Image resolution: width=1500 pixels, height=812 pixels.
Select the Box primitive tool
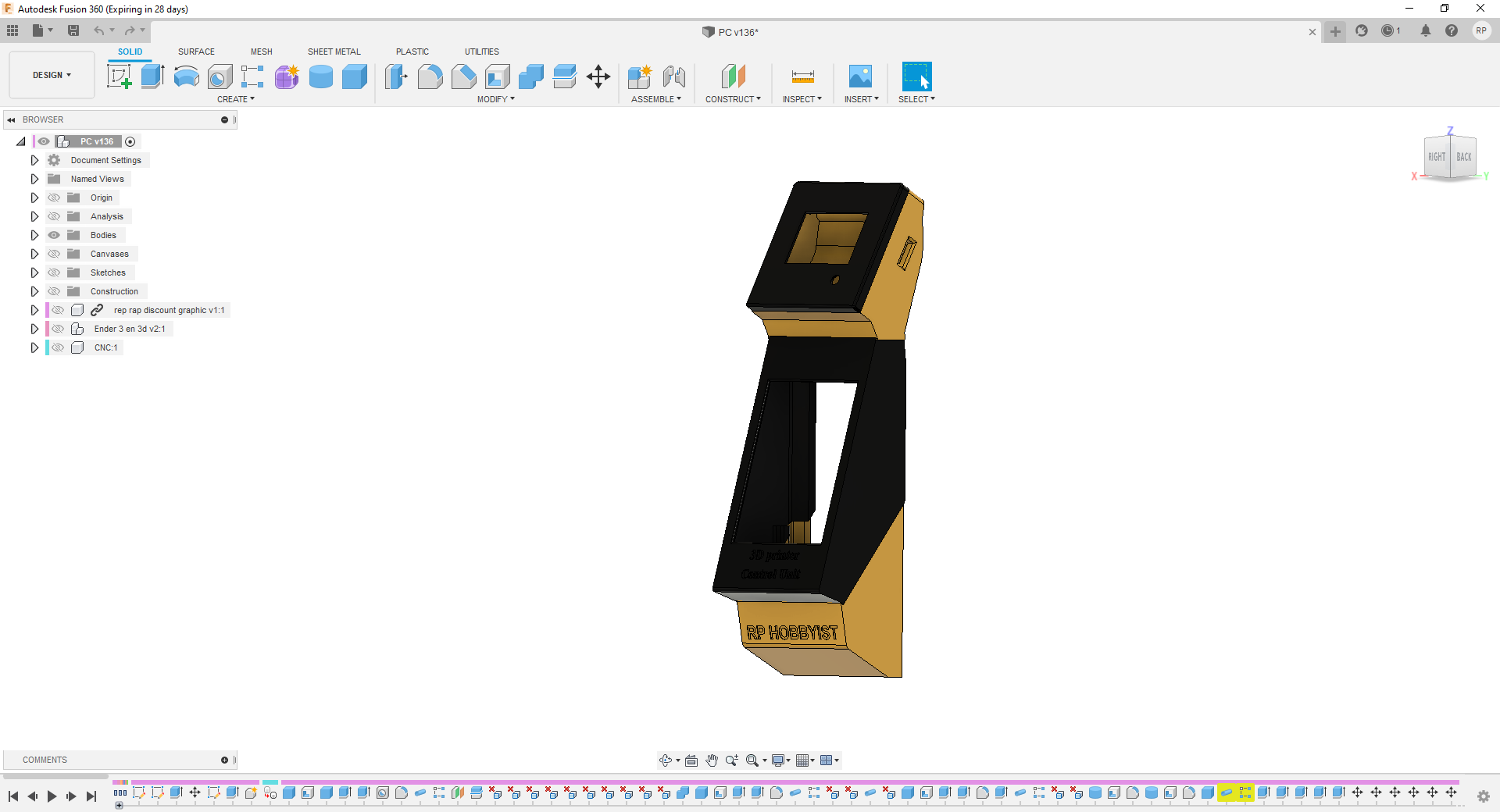click(354, 77)
